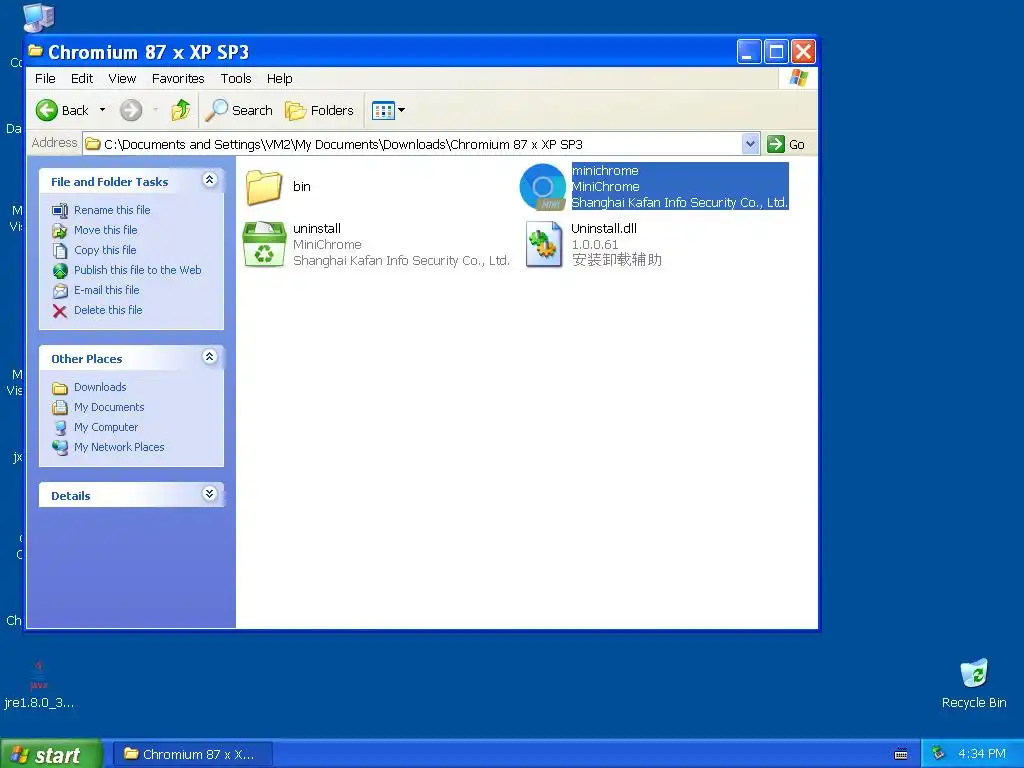Click the 'Uninstall.dll' file name text

(x=604, y=229)
